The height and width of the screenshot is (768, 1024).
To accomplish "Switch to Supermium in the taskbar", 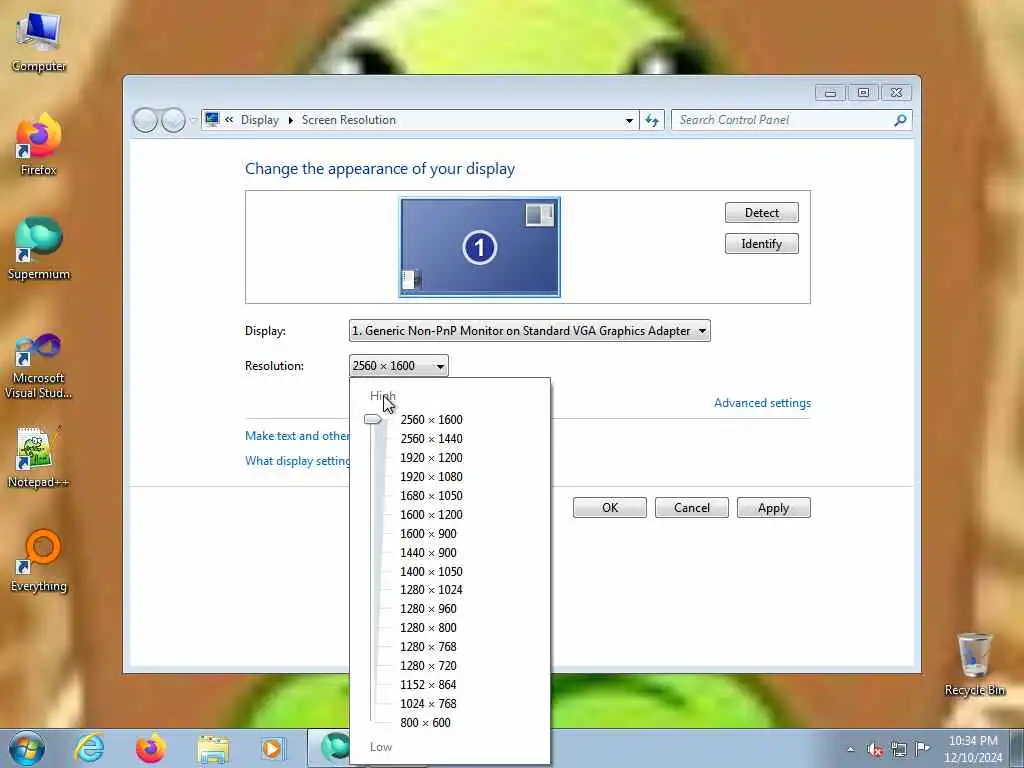I will (x=330, y=748).
